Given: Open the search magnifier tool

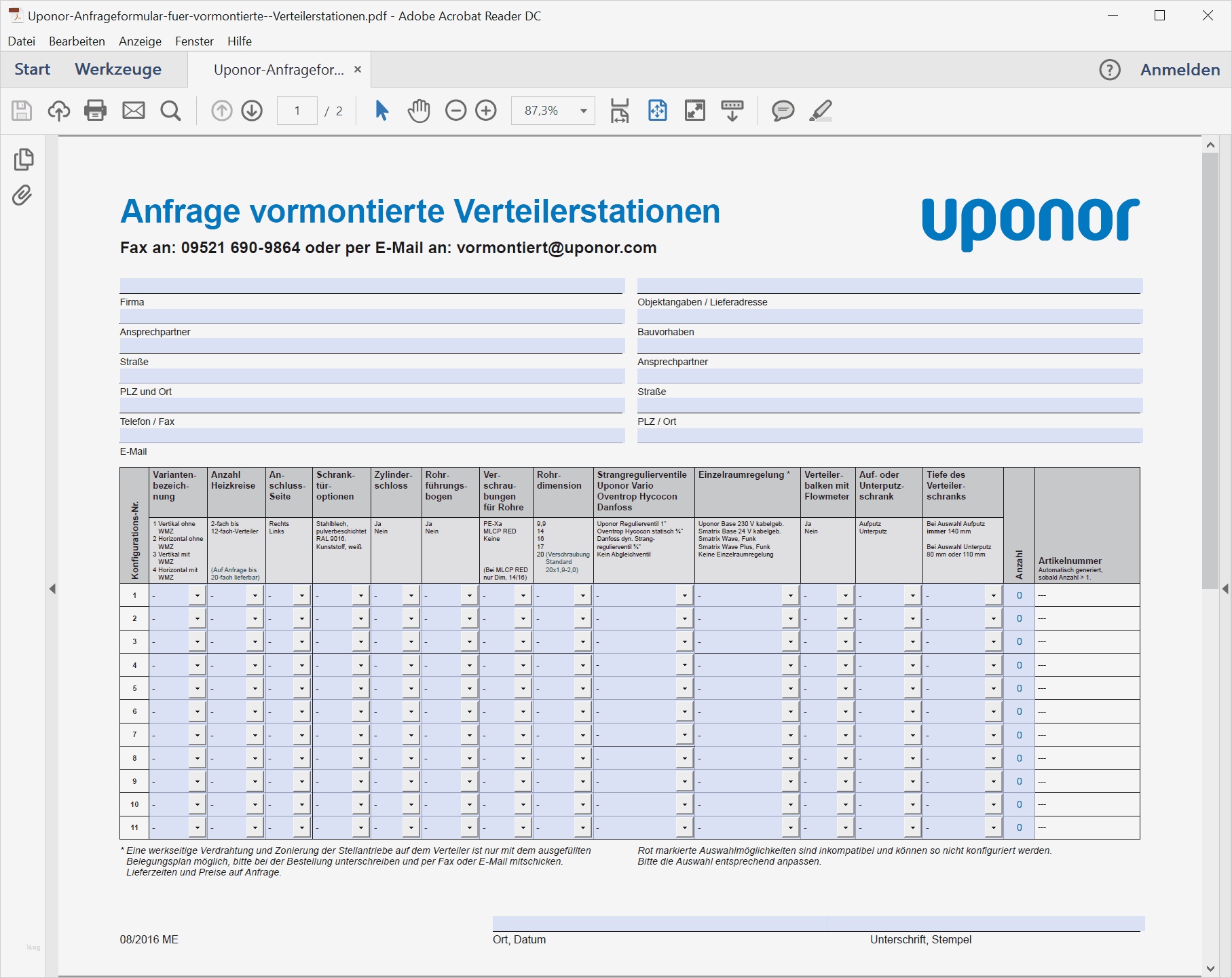Looking at the screenshot, I should pos(171,110).
